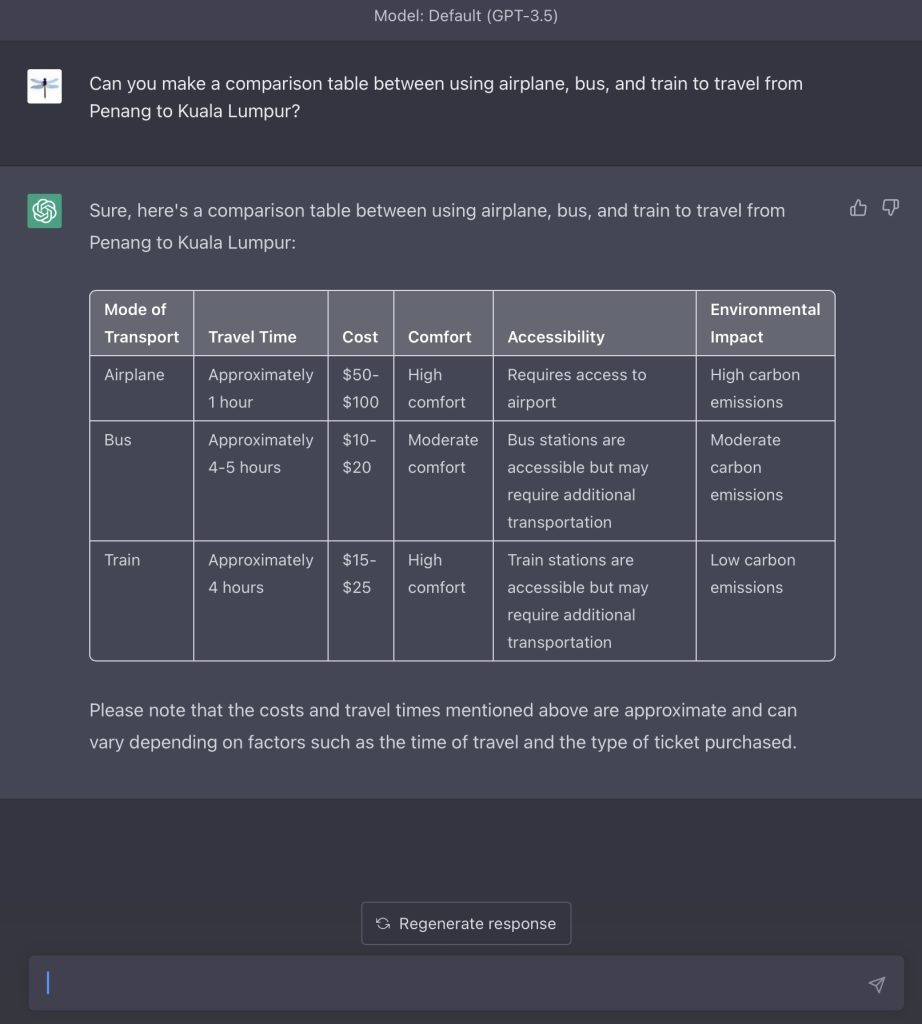This screenshot has width=922, height=1024.
Task: Click the Regenerate response button
Action: pyautogui.click(x=466, y=923)
